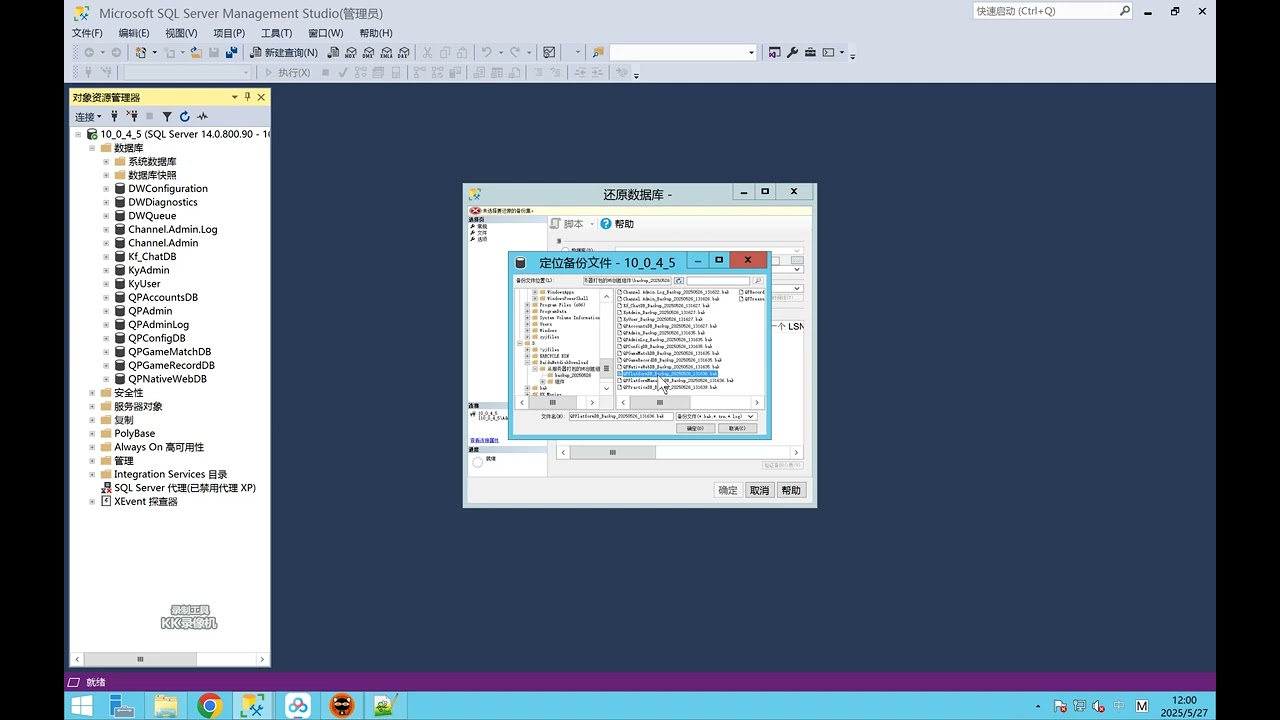
Task: Click the file name input field
Action: 621,416
